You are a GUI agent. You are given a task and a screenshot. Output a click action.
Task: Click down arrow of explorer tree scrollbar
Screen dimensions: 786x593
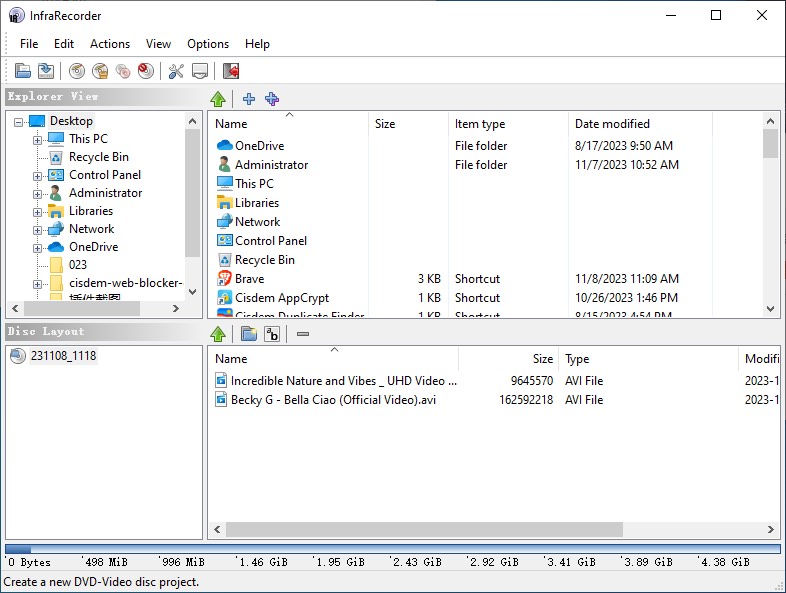point(192,292)
